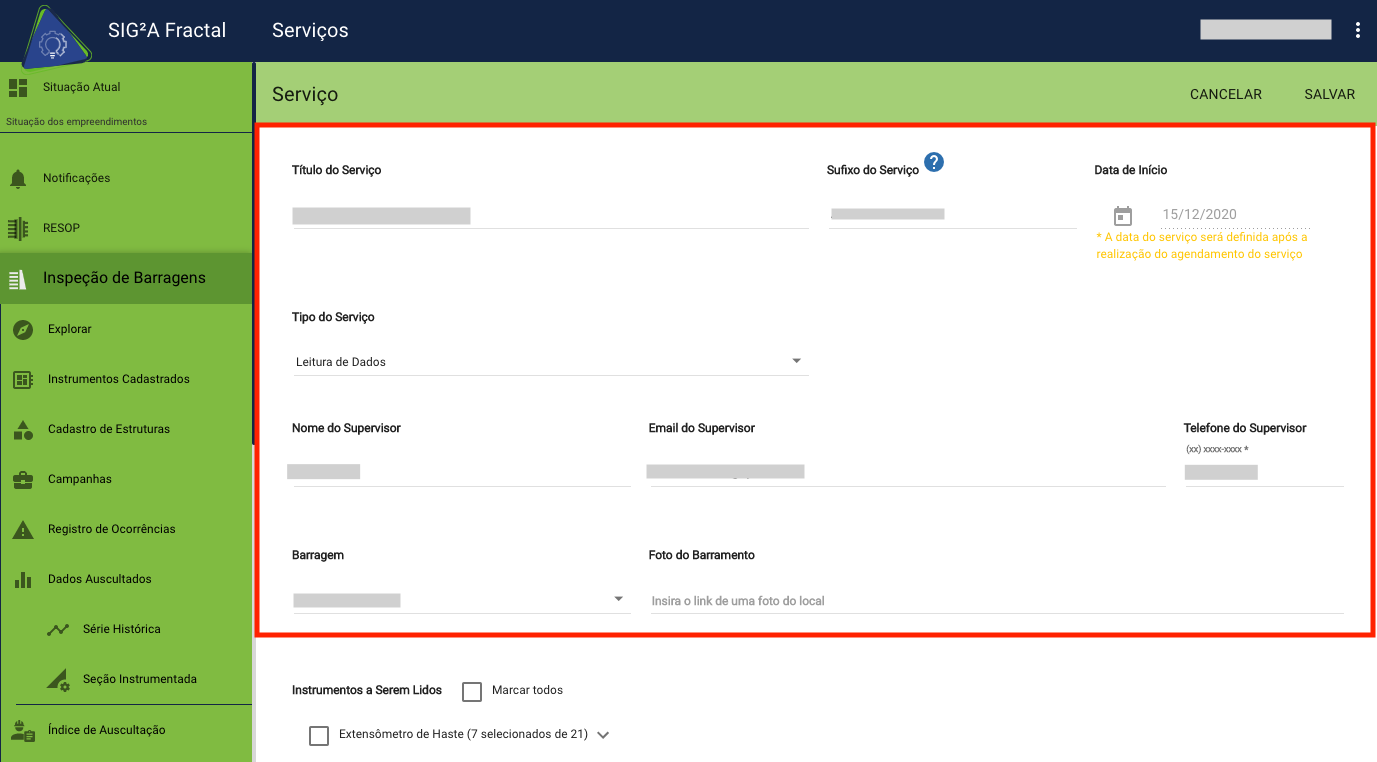The width and height of the screenshot is (1377, 762).
Task: Click the user name field in header
Action: pyautogui.click(x=1266, y=30)
